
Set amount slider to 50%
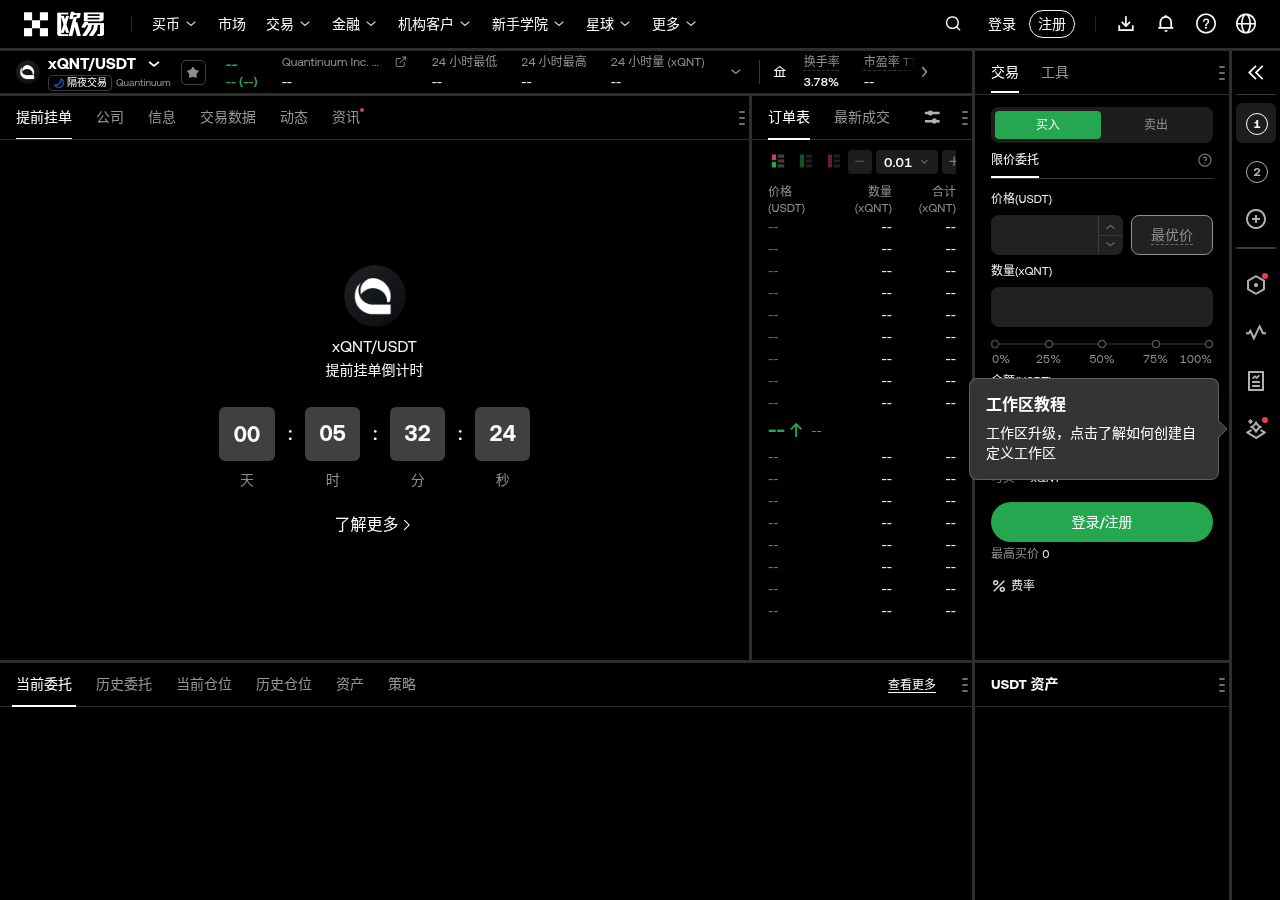click(x=1102, y=344)
